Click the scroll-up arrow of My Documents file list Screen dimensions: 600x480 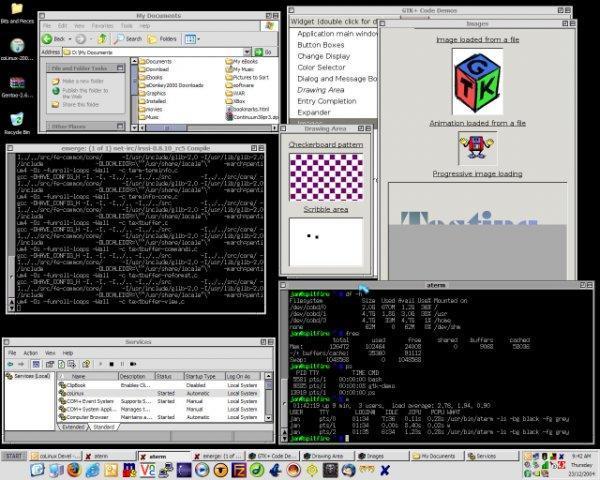[134, 61]
